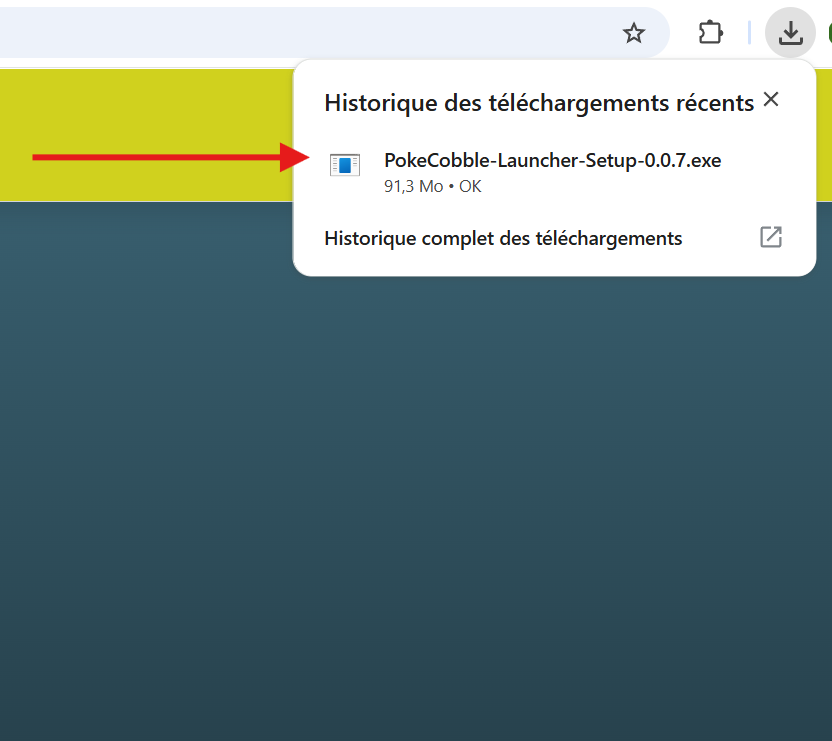Focus the browser address bar
This screenshot has height=741, width=832.
point(300,34)
